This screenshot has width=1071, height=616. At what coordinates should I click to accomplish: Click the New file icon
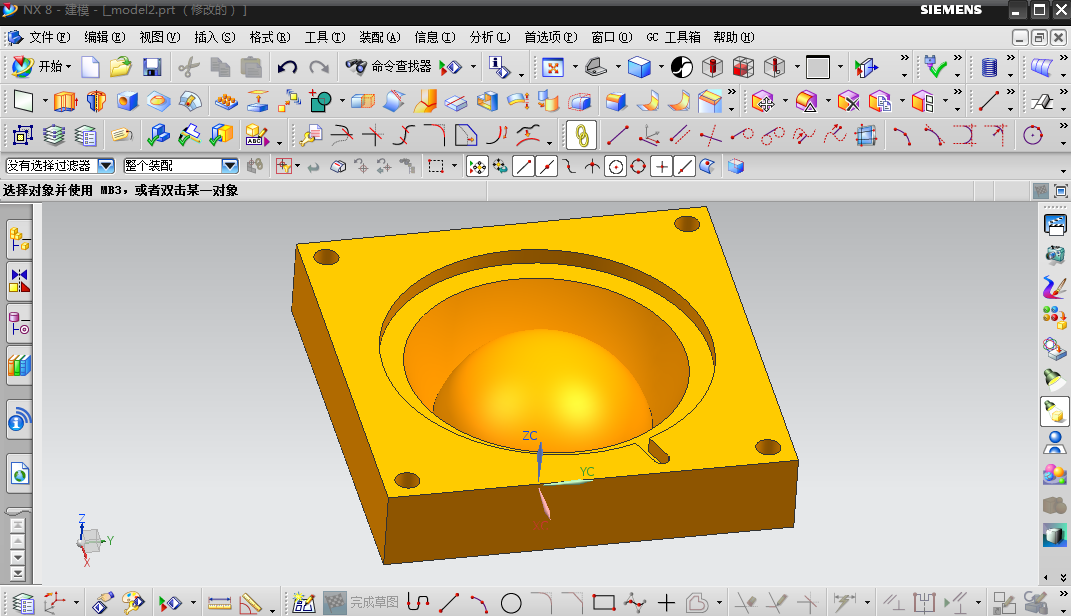[90, 67]
